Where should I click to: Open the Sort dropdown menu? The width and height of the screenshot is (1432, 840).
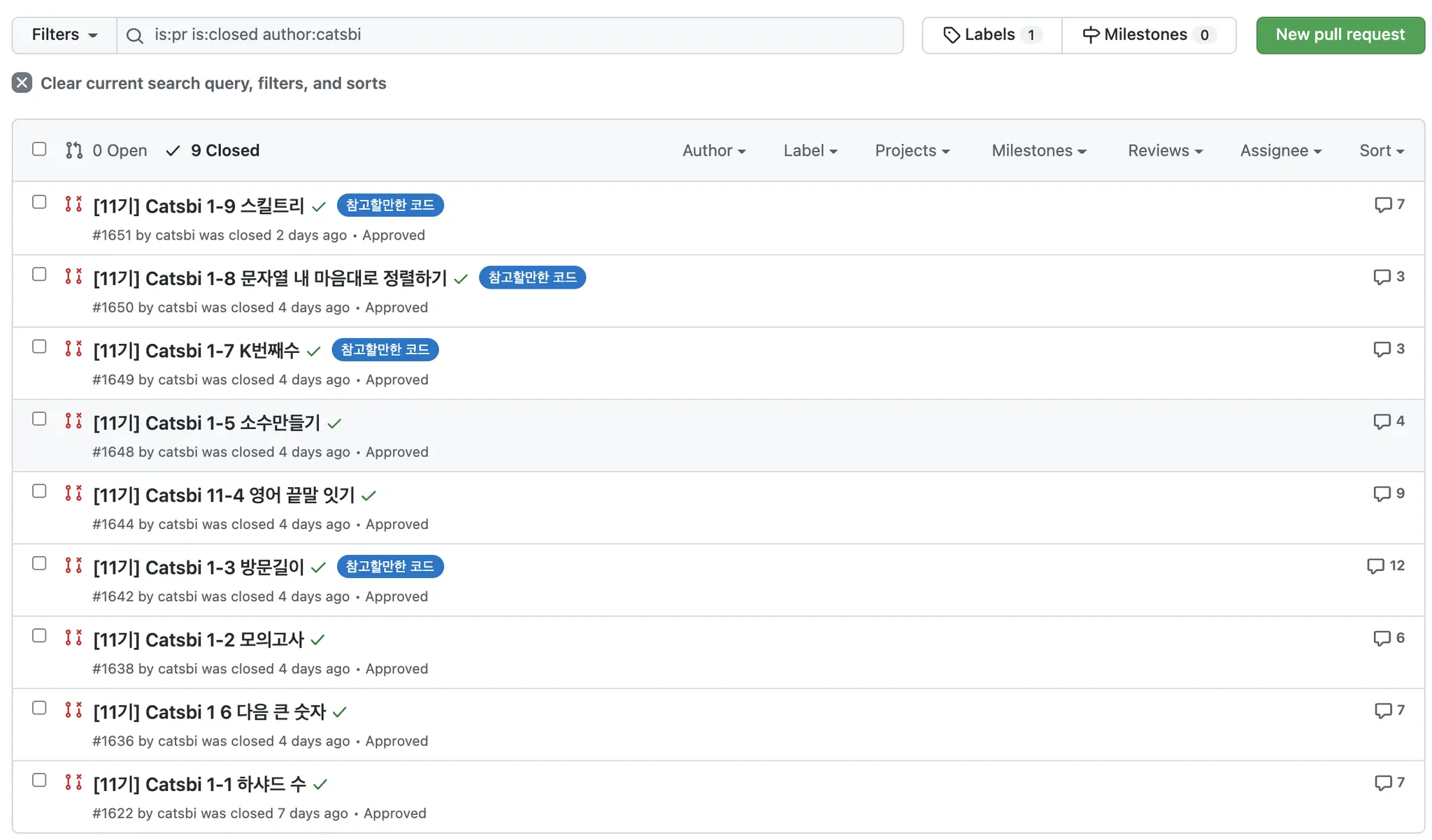coord(1381,151)
